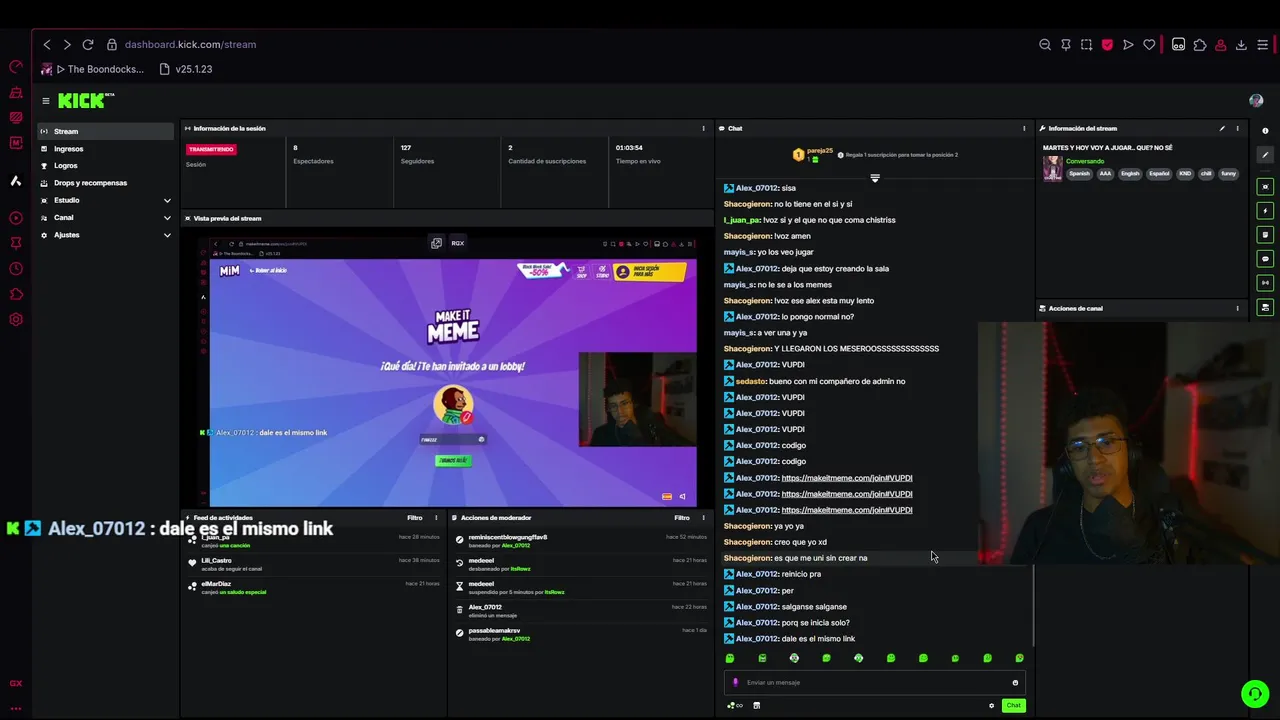Click the 01:03:54 Tiempo en vivo value

click(629, 148)
